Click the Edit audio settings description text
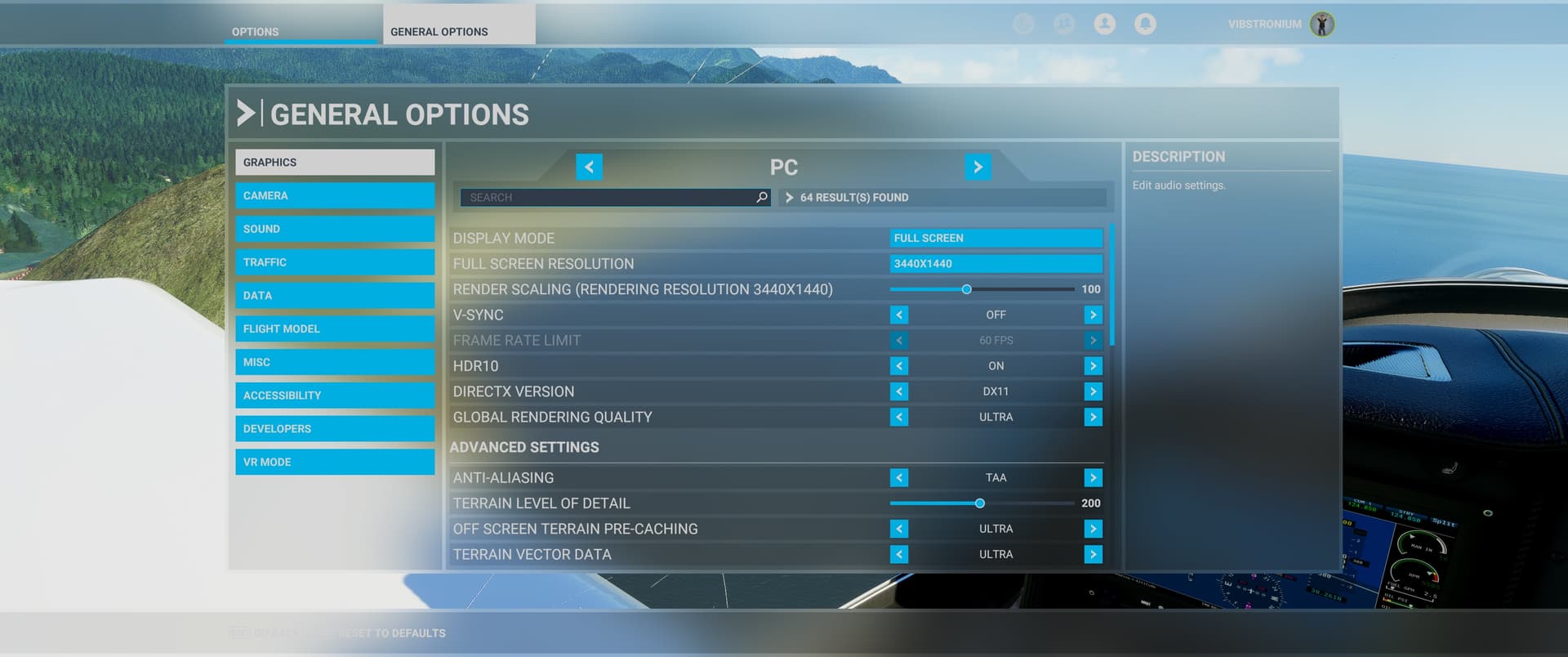 [1178, 185]
